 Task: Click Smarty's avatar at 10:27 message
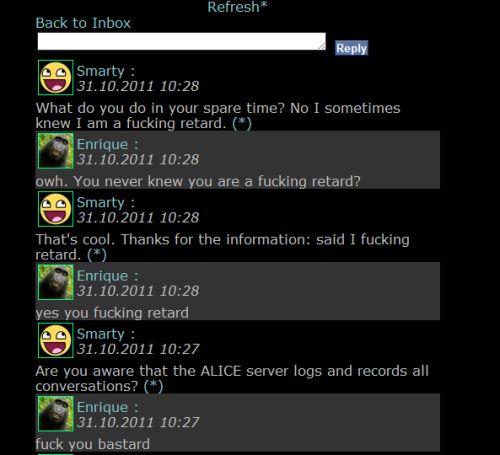point(56,340)
